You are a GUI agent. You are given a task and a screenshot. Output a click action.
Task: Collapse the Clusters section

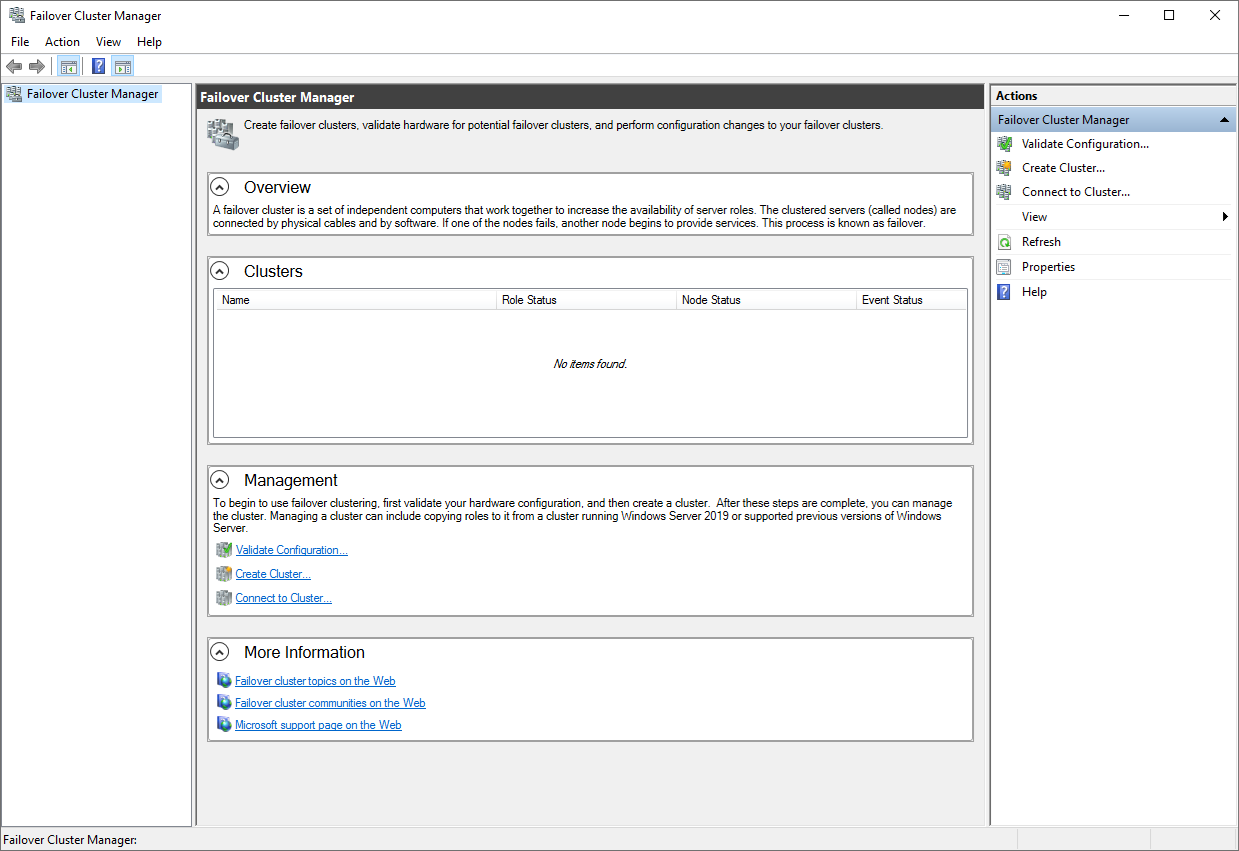(220, 271)
